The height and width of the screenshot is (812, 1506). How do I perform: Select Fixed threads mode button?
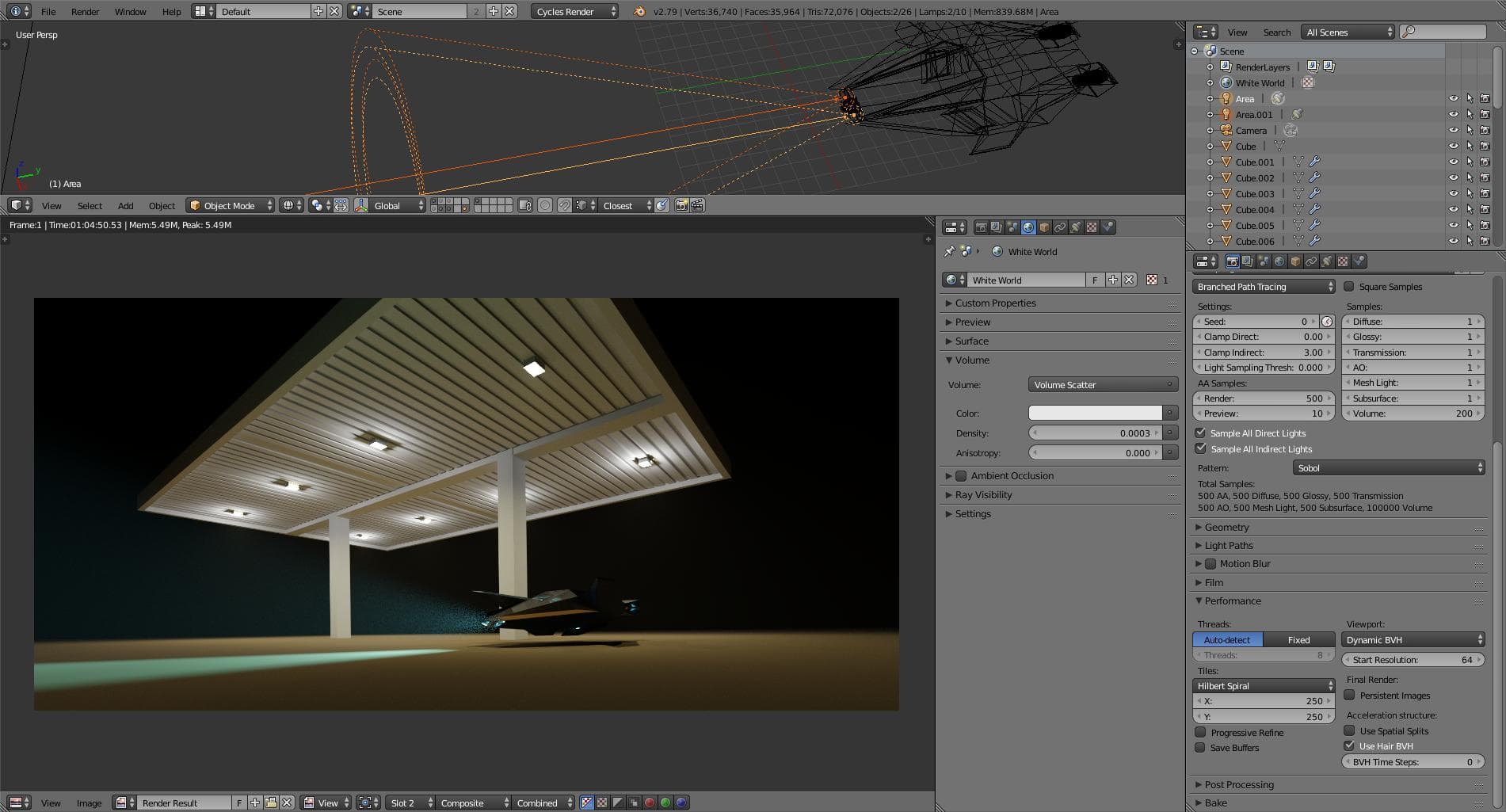1298,640
